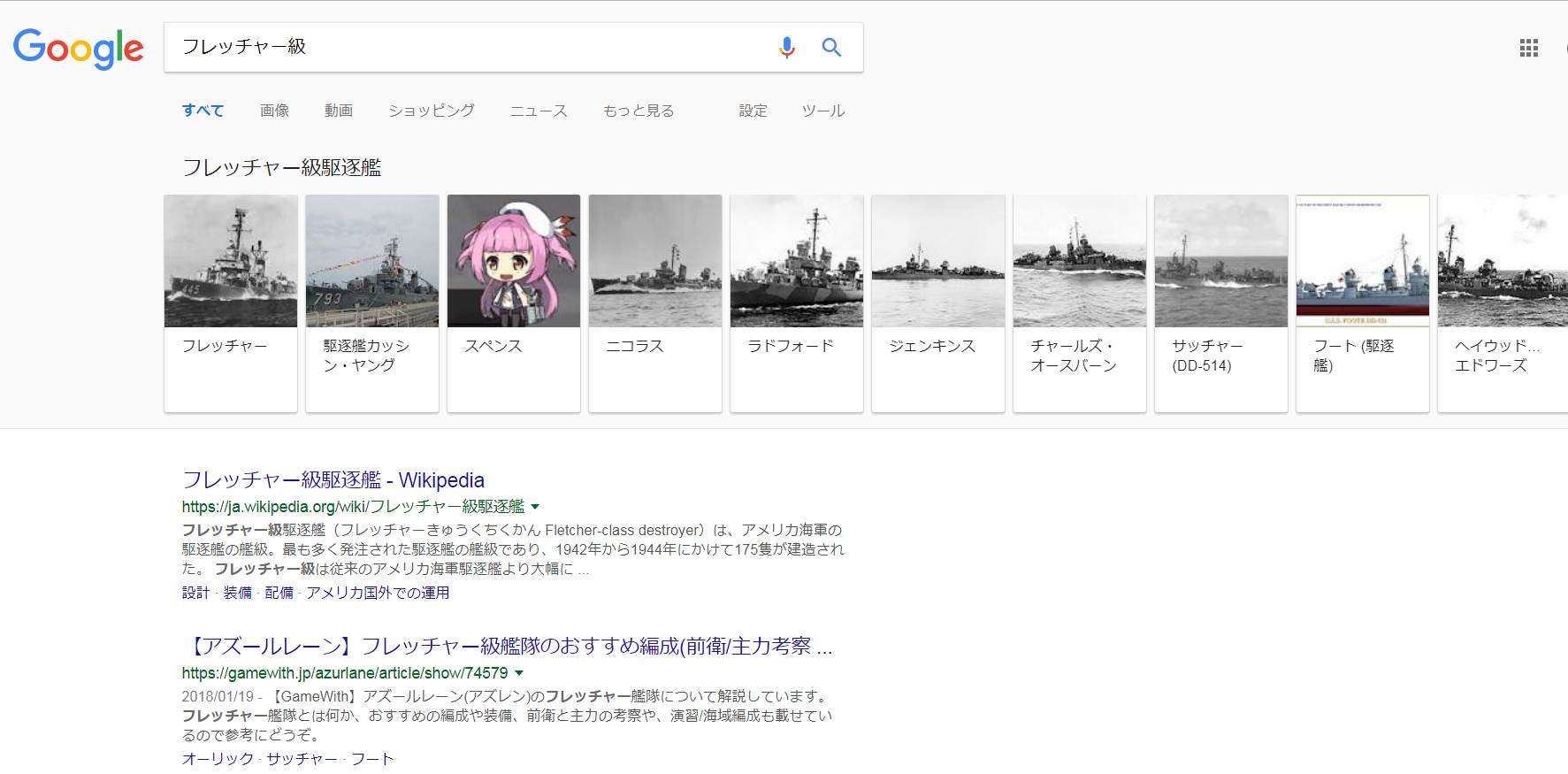
Task: Open the スペンス anime character thumbnail
Action: [x=514, y=261]
